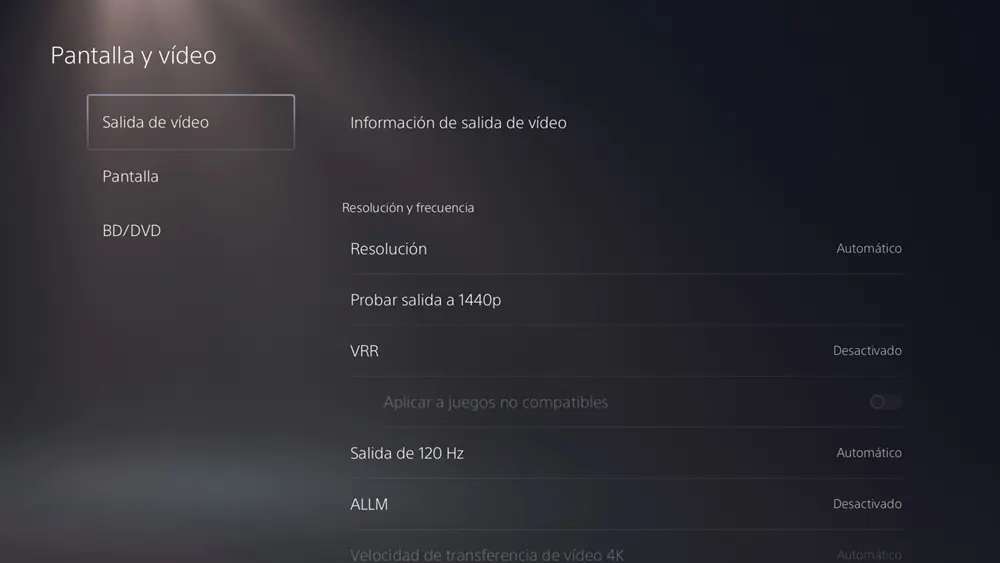Open the VRR option
The image size is (1000, 563).
coord(627,351)
